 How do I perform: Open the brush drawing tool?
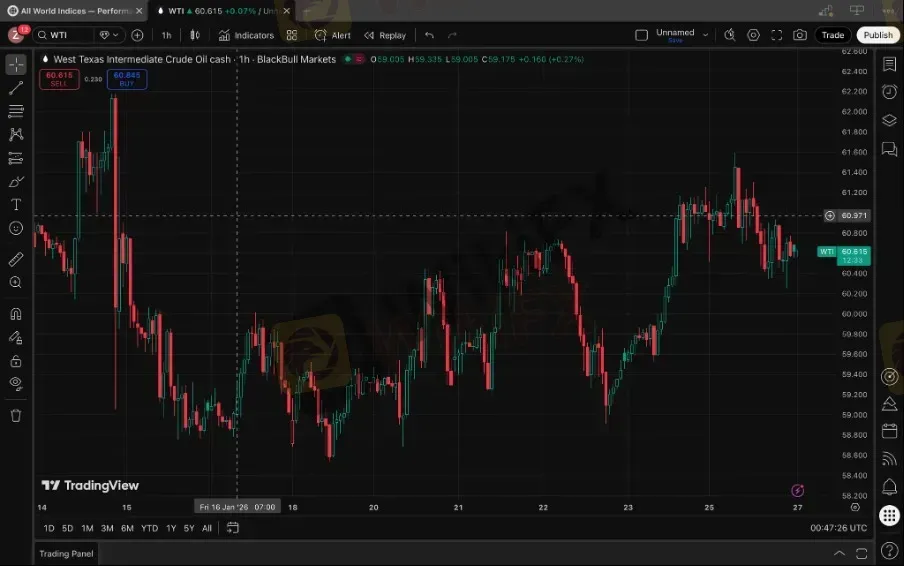tap(16, 181)
